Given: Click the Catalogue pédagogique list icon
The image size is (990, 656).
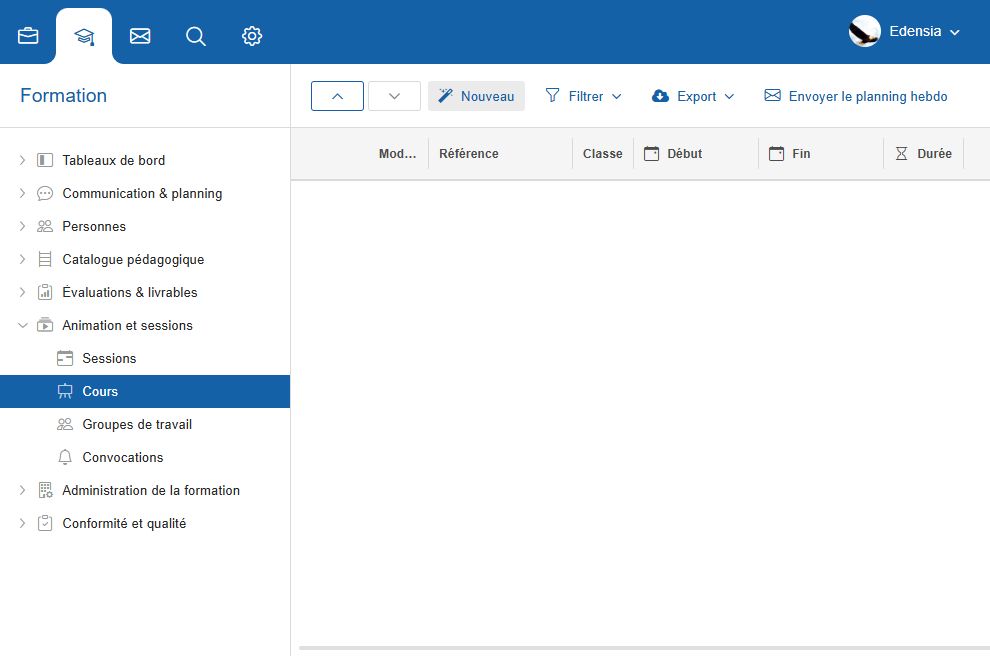Looking at the screenshot, I should coord(45,259).
